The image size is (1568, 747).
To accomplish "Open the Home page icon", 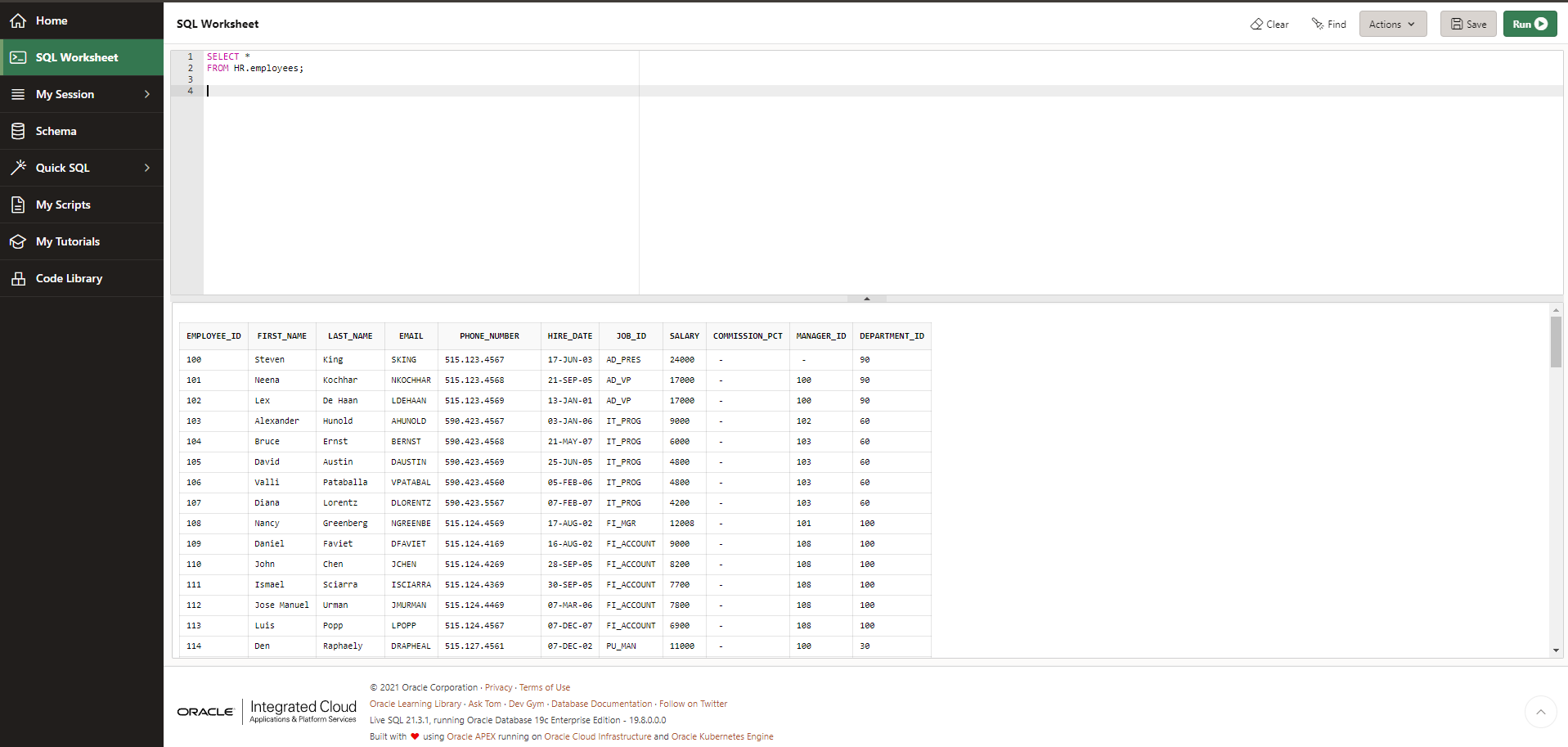I will pyautogui.click(x=18, y=20).
